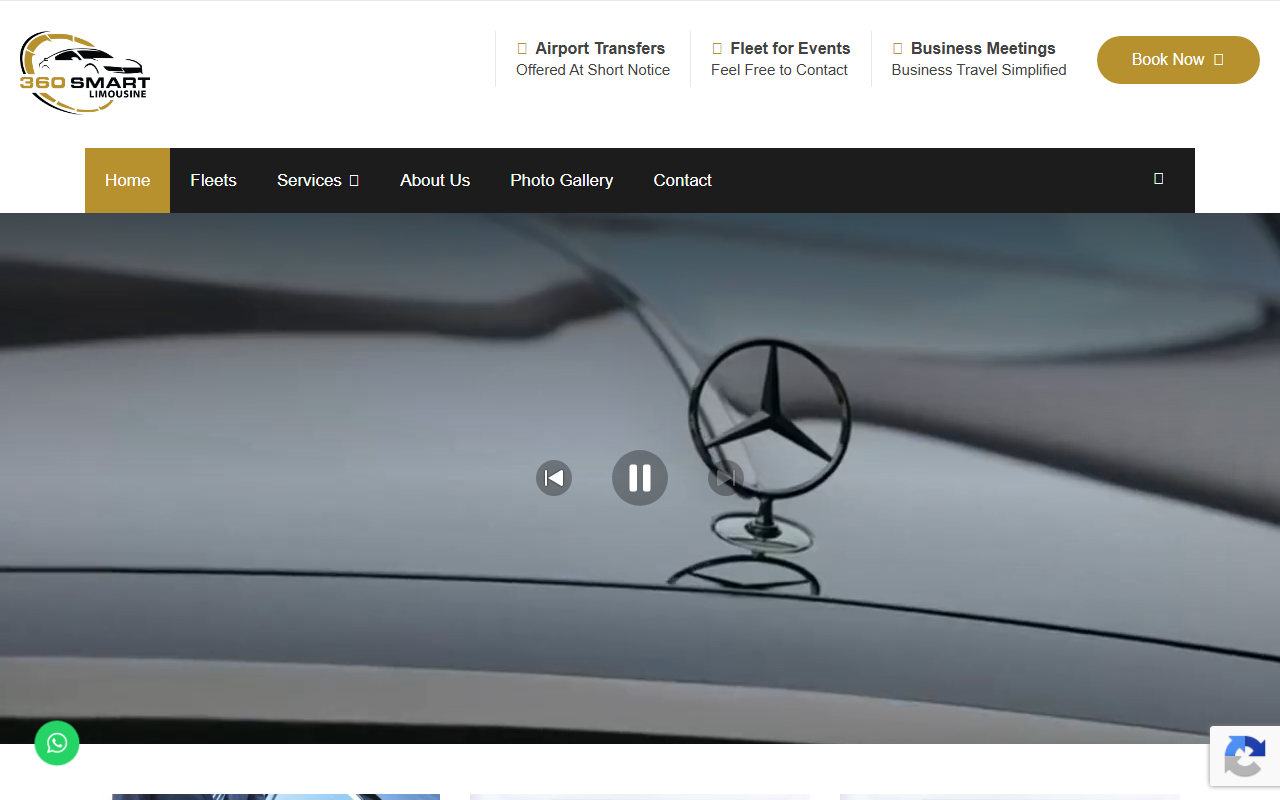The width and height of the screenshot is (1280, 800).
Task: Click the icon beside Airport Transfers
Action: 522,48
